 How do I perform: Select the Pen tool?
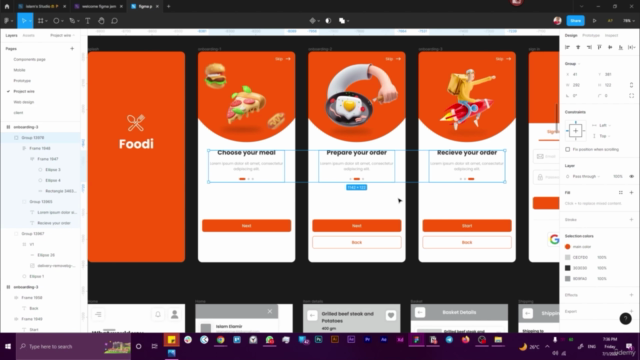(x=72, y=21)
